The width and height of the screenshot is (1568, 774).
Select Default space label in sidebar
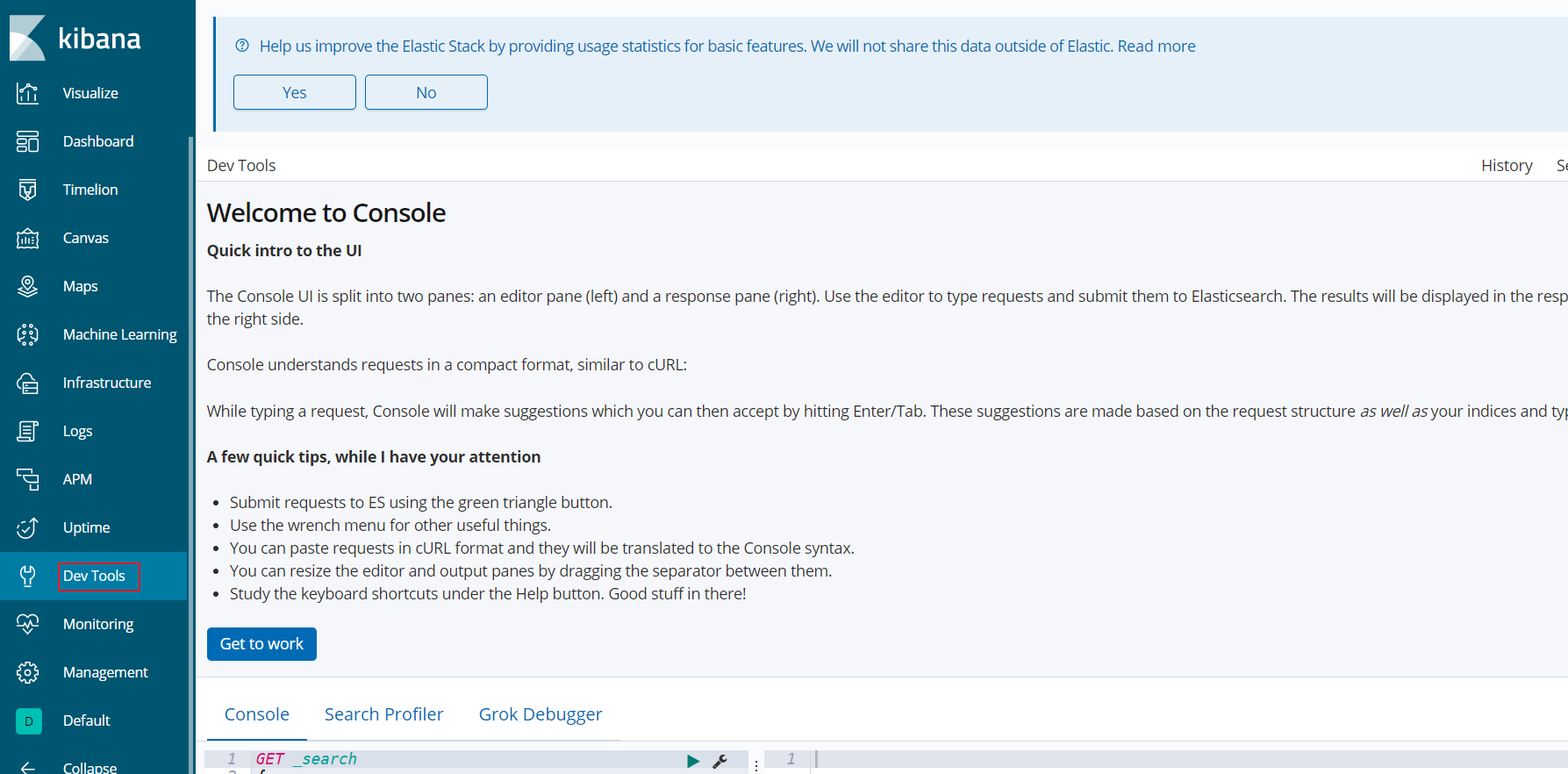pyautogui.click(x=87, y=720)
